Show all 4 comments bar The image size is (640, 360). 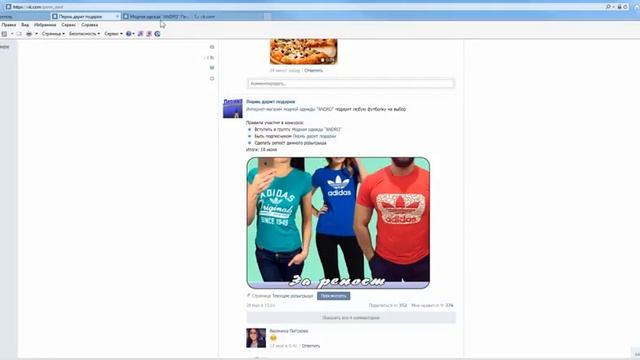pyautogui.click(x=351, y=318)
